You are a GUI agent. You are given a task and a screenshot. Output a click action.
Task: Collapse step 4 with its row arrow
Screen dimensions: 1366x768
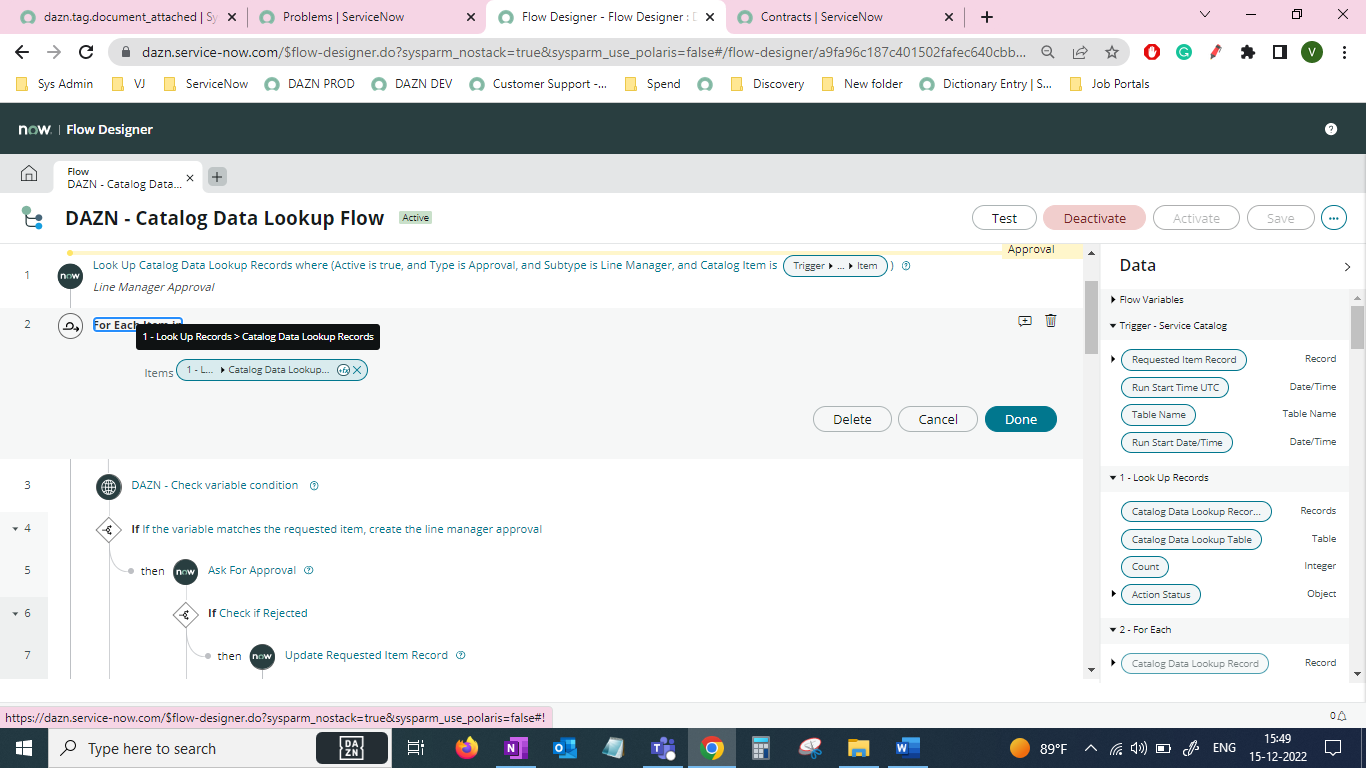[15, 528]
